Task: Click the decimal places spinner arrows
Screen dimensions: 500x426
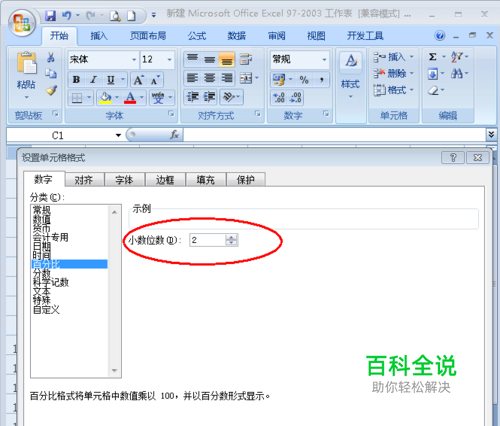Action: 231,240
